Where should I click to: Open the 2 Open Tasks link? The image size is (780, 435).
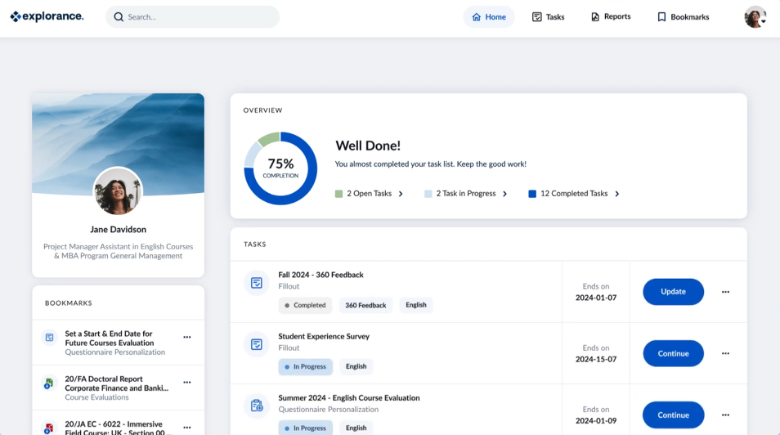[x=369, y=194]
